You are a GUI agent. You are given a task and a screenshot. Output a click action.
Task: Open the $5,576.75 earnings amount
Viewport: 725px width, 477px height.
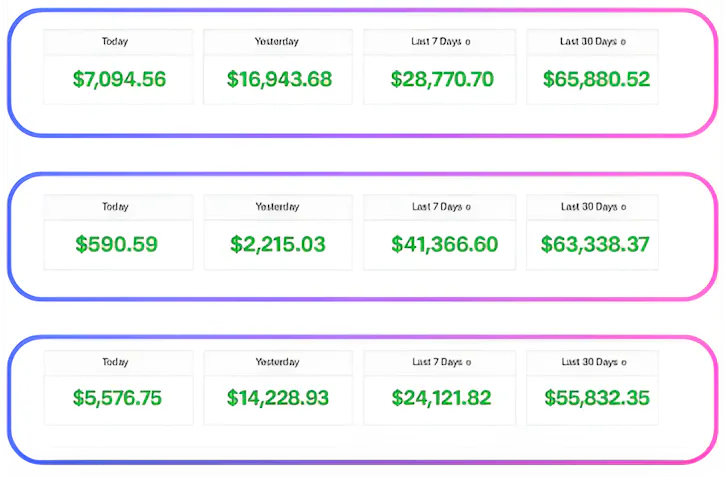117,398
